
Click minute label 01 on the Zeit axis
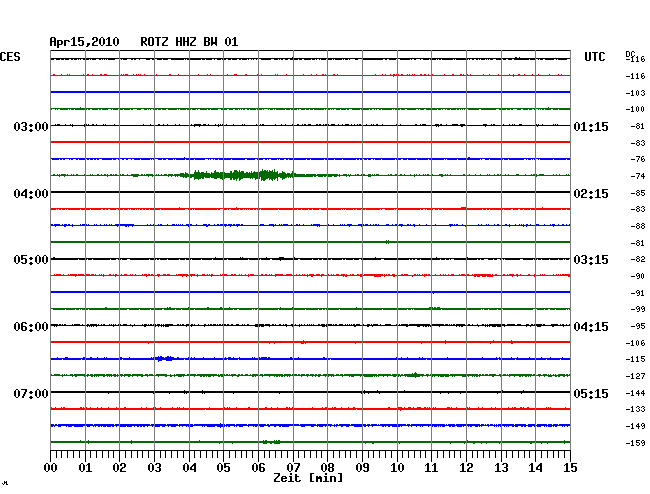(x=85, y=468)
